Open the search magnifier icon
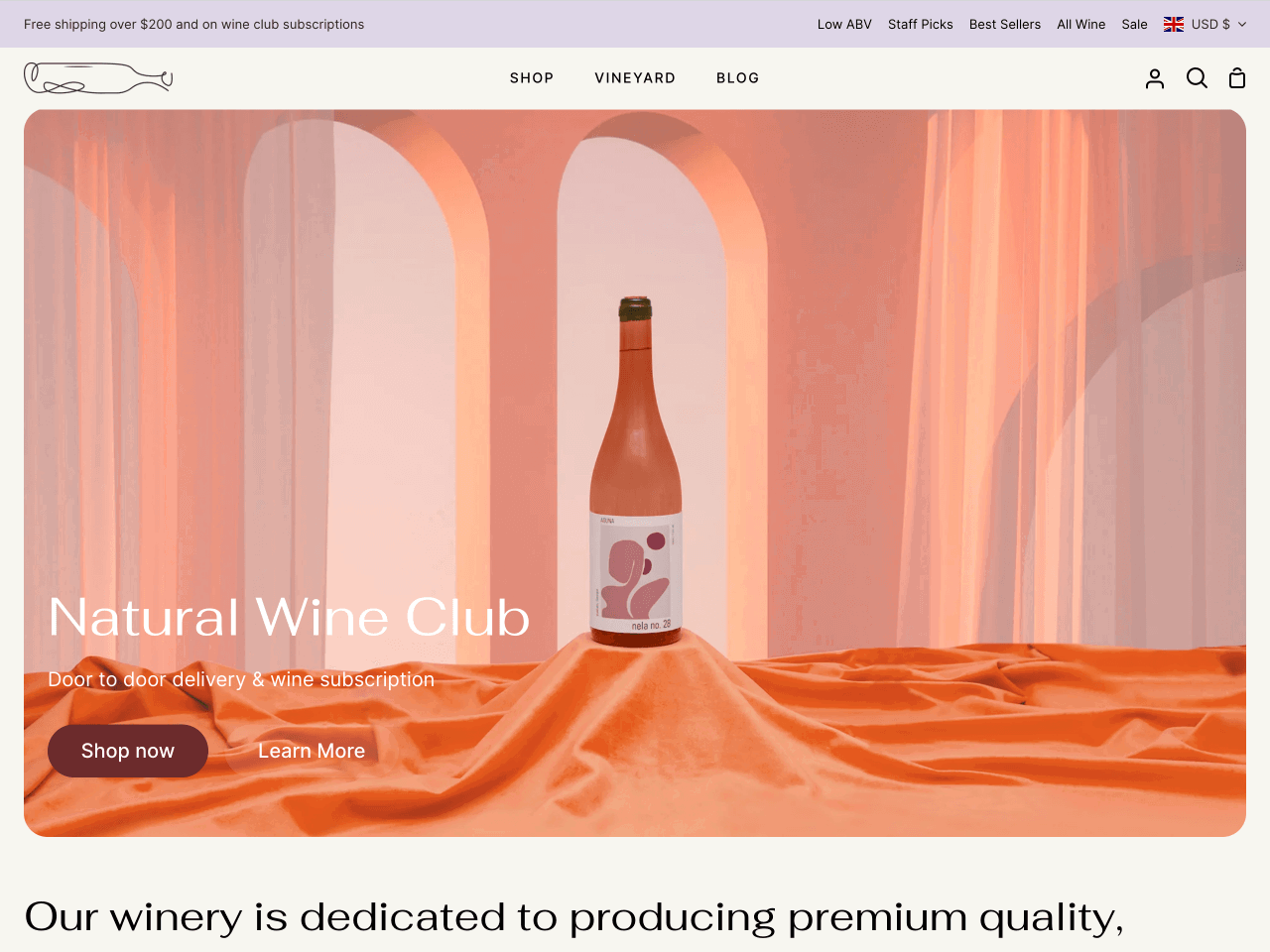1270x952 pixels. point(1197,78)
